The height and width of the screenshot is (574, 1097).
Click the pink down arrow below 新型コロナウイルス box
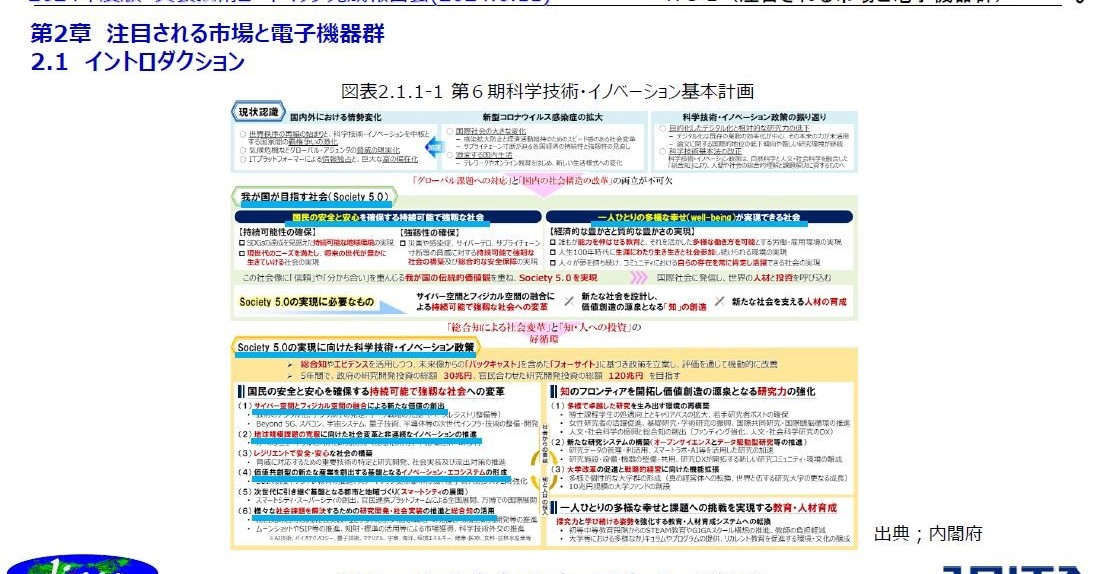coord(545,190)
